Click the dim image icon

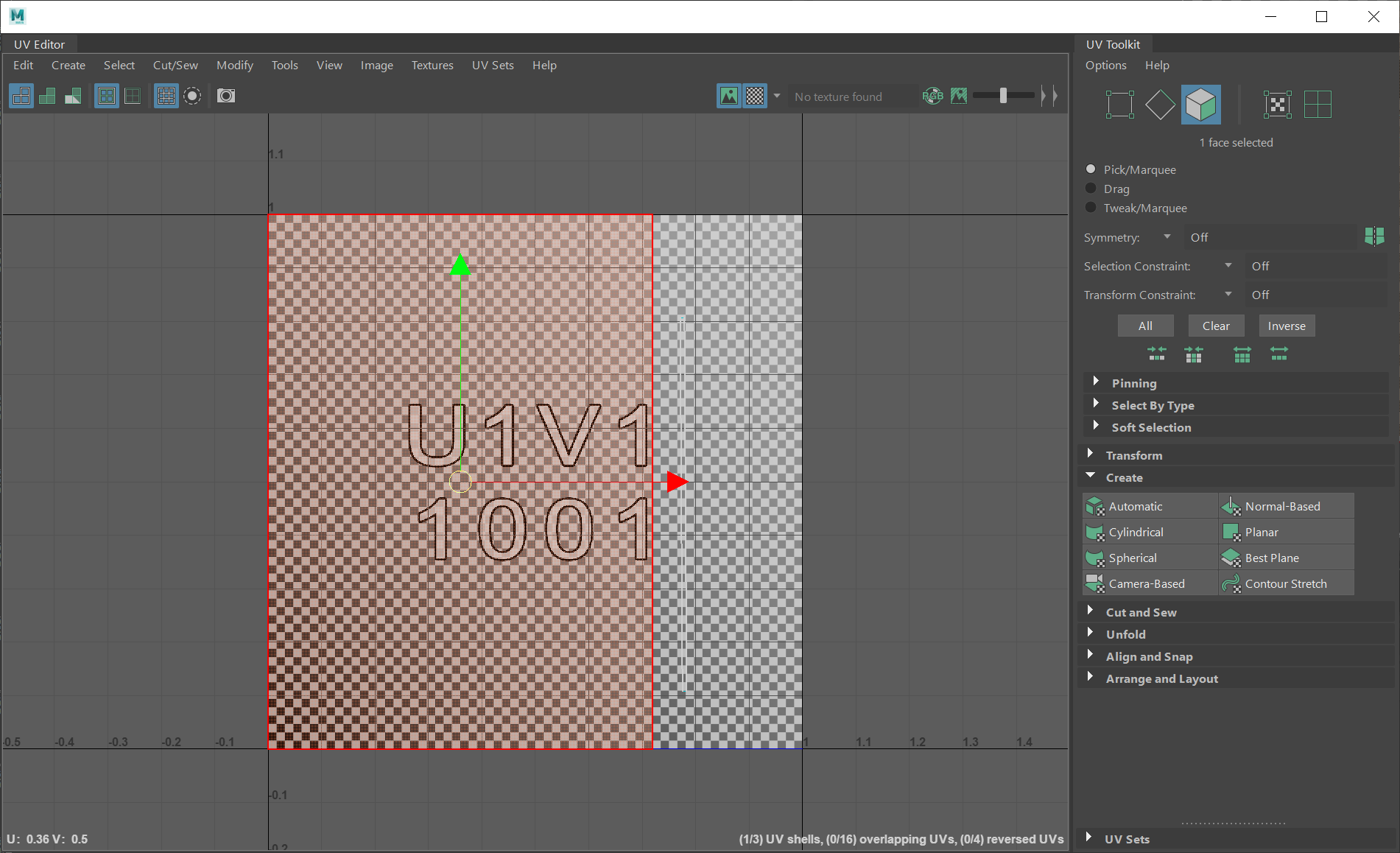(x=959, y=96)
